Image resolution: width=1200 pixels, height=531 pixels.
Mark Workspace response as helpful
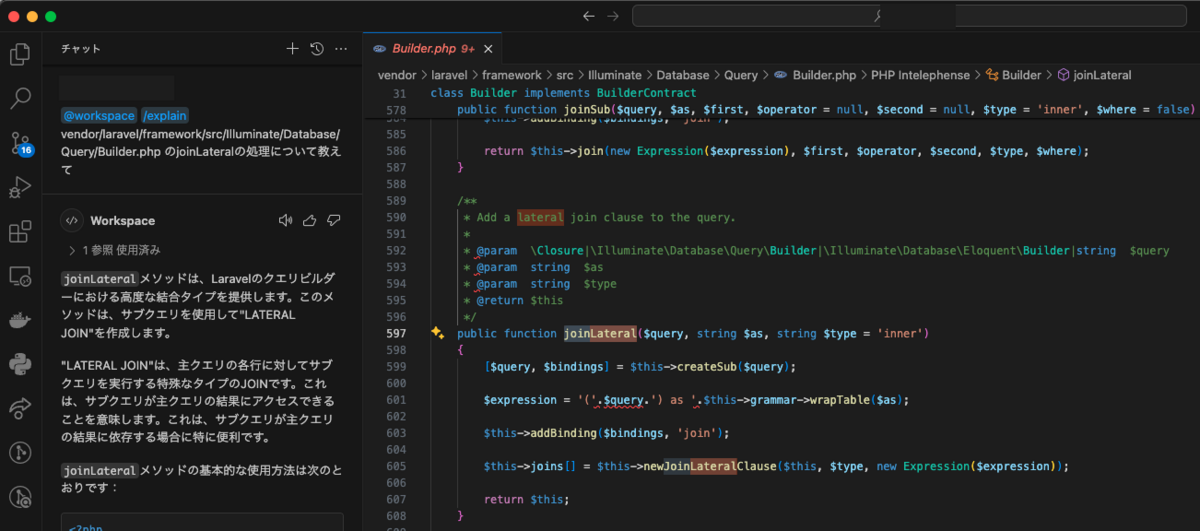[x=309, y=220]
